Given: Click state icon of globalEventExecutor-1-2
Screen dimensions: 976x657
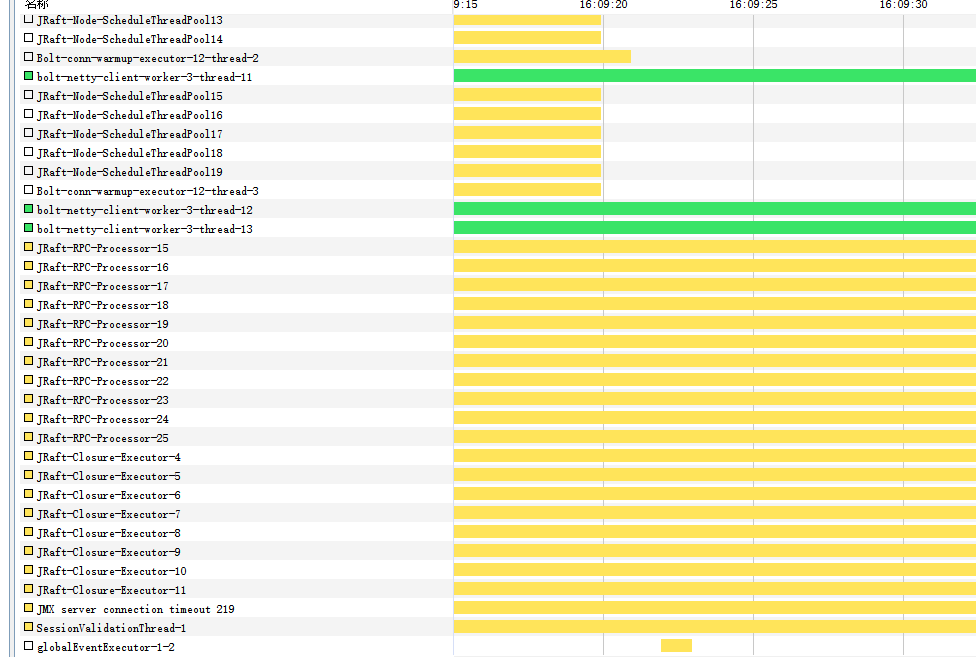Looking at the screenshot, I should (x=28, y=646).
